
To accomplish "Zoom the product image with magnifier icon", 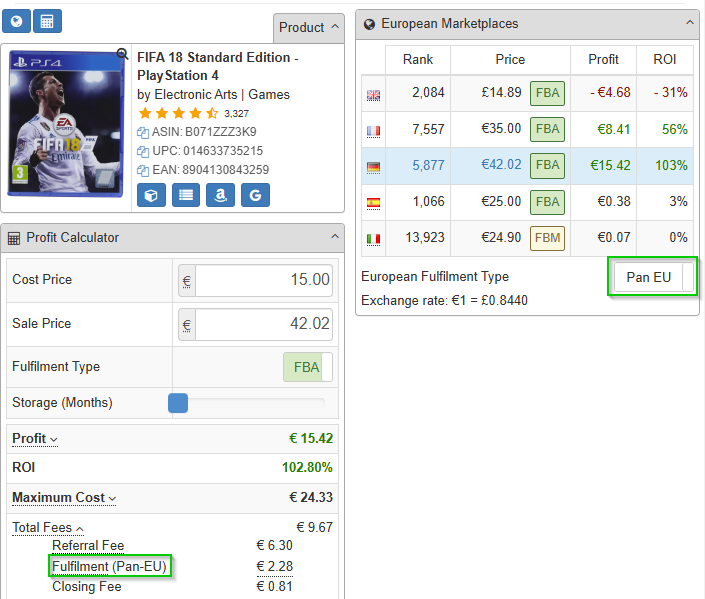I will [122, 54].
